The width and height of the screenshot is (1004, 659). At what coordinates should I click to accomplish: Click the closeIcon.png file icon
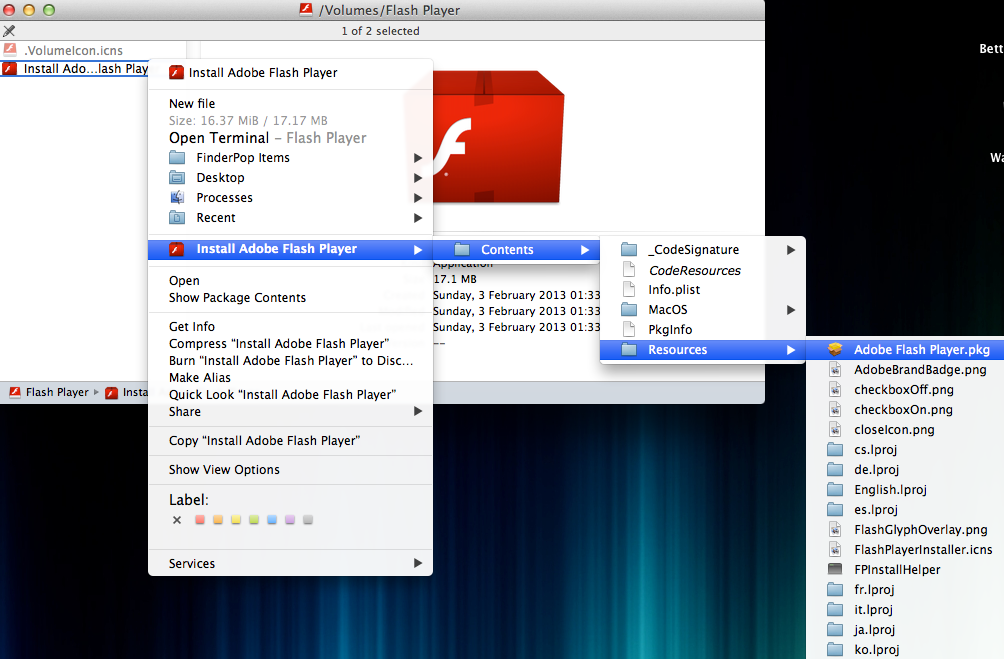835,429
